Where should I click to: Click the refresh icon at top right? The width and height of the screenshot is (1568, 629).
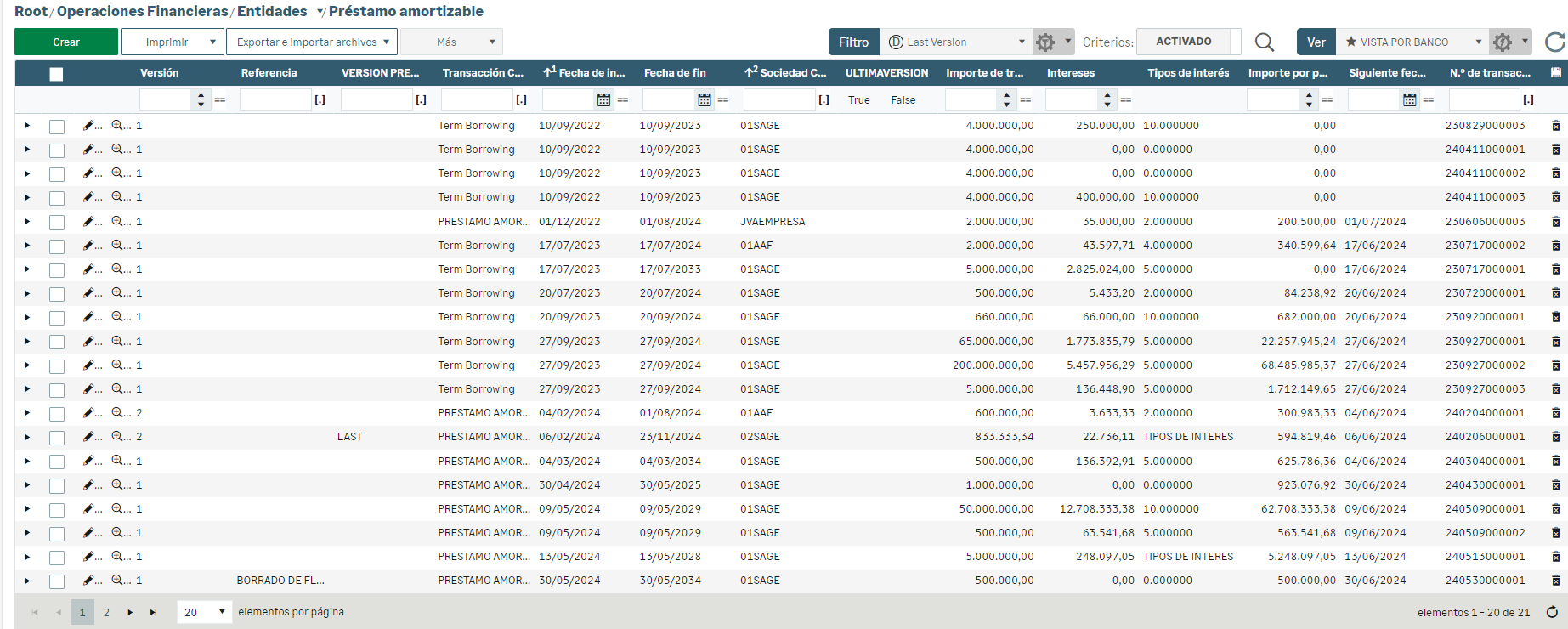point(1554,42)
